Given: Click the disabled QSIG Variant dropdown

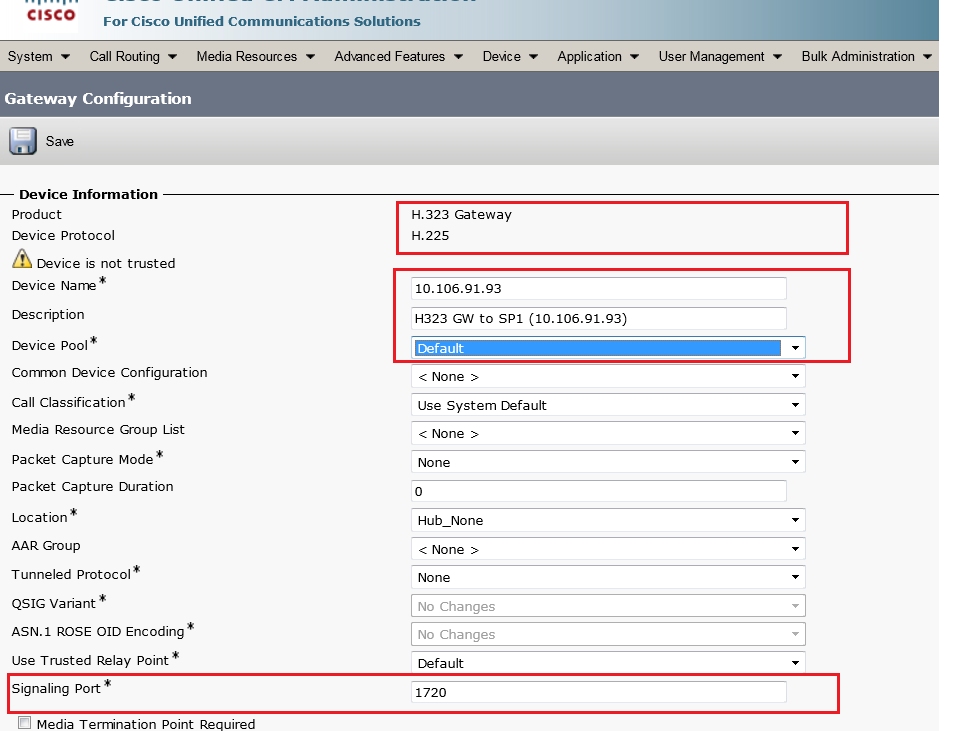Looking at the screenshot, I should point(608,605).
